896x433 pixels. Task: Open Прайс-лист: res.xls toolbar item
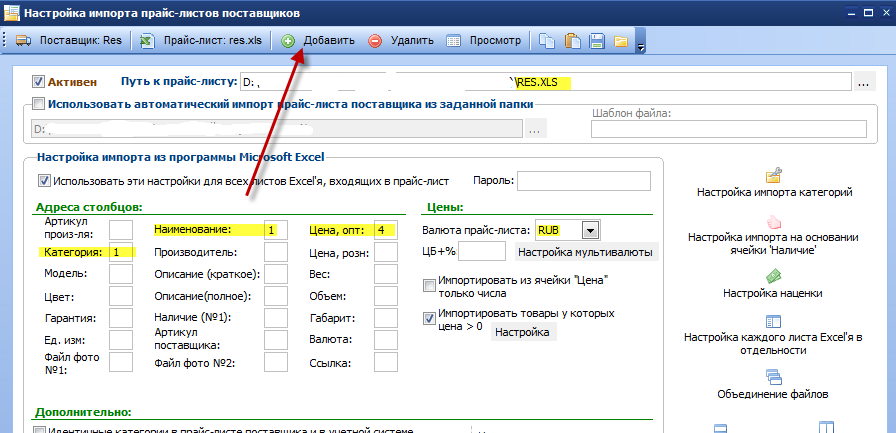[x=202, y=41]
